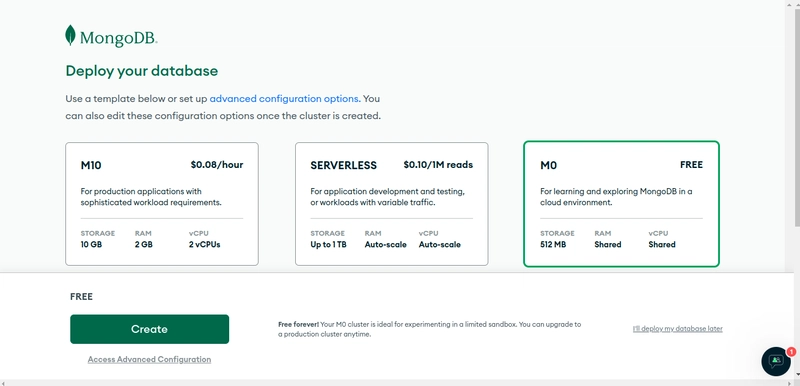Click the Create button
The image size is (800, 386).
pos(149,329)
